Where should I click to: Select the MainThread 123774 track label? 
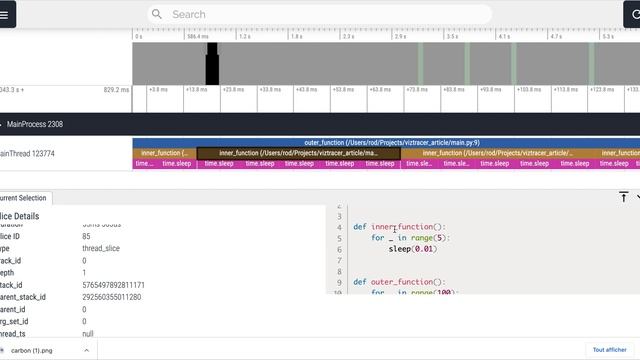27,154
